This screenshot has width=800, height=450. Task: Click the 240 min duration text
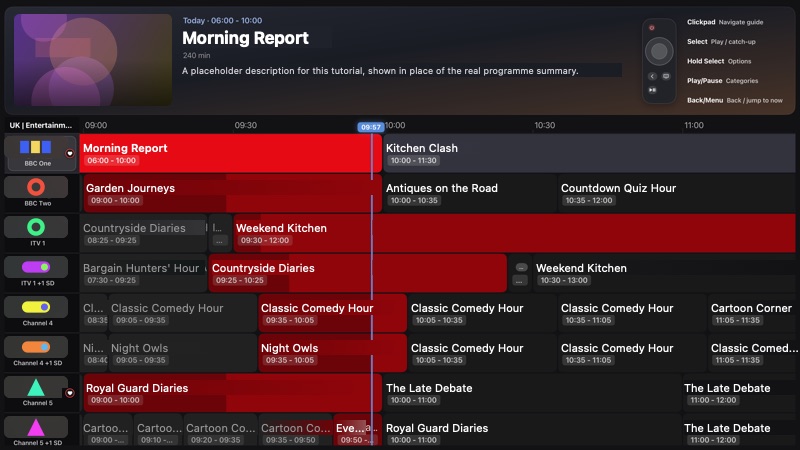tap(196, 55)
